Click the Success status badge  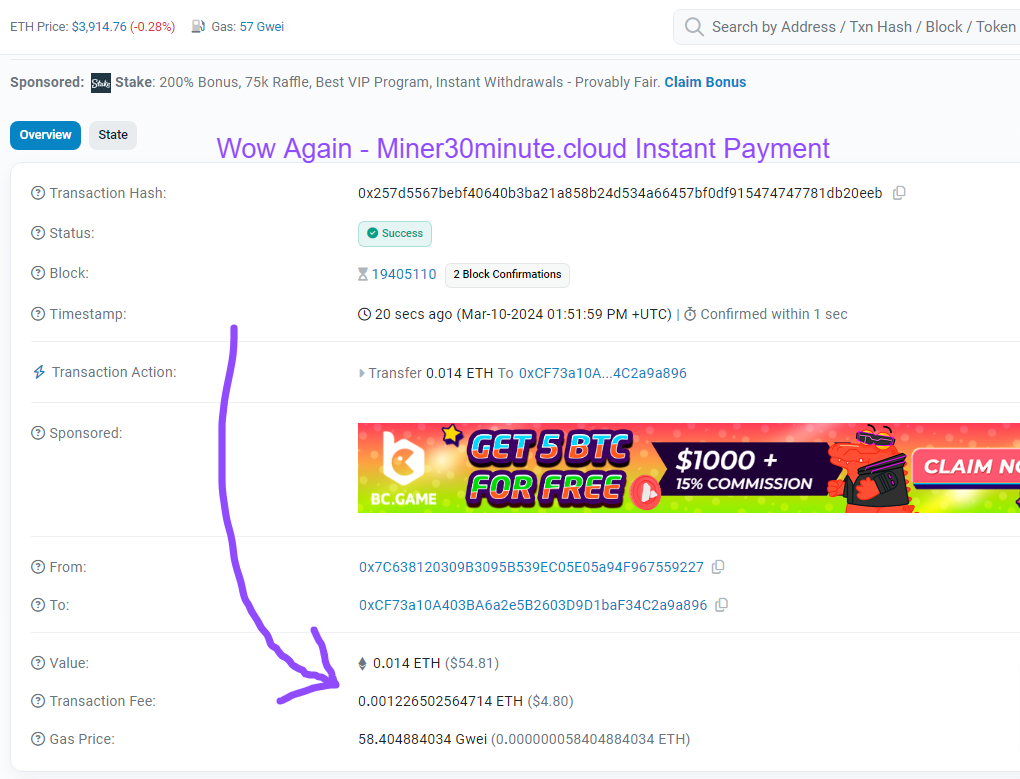tap(395, 233)
